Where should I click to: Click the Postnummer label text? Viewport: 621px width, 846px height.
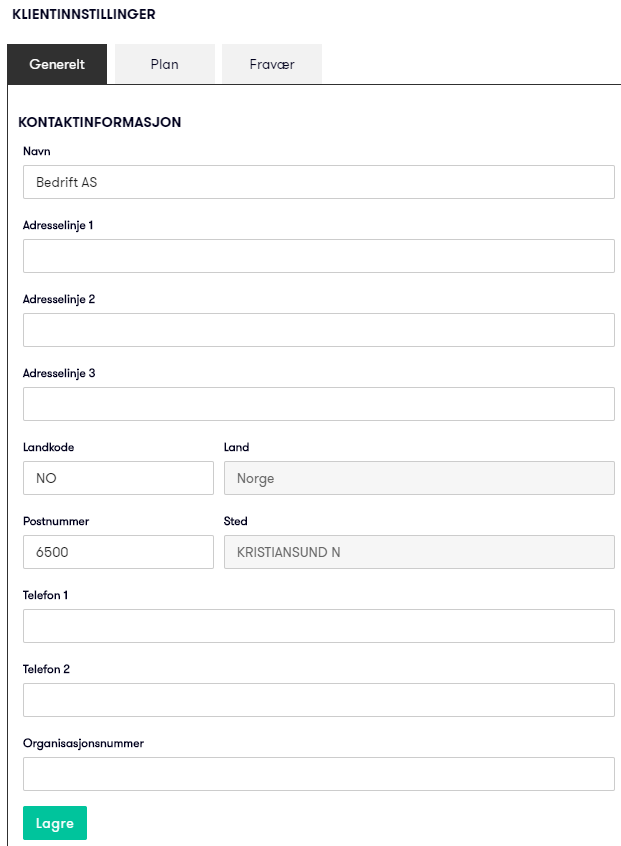click(56, 521)
